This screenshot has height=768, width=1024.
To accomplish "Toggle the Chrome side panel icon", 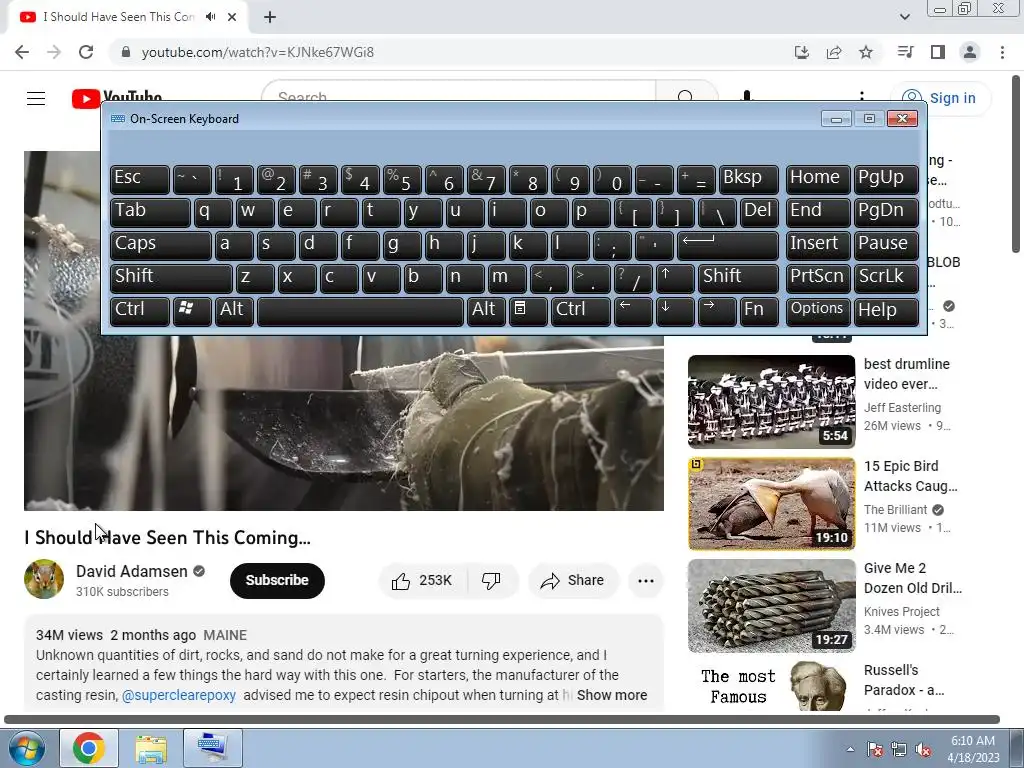I will point(938,52).
